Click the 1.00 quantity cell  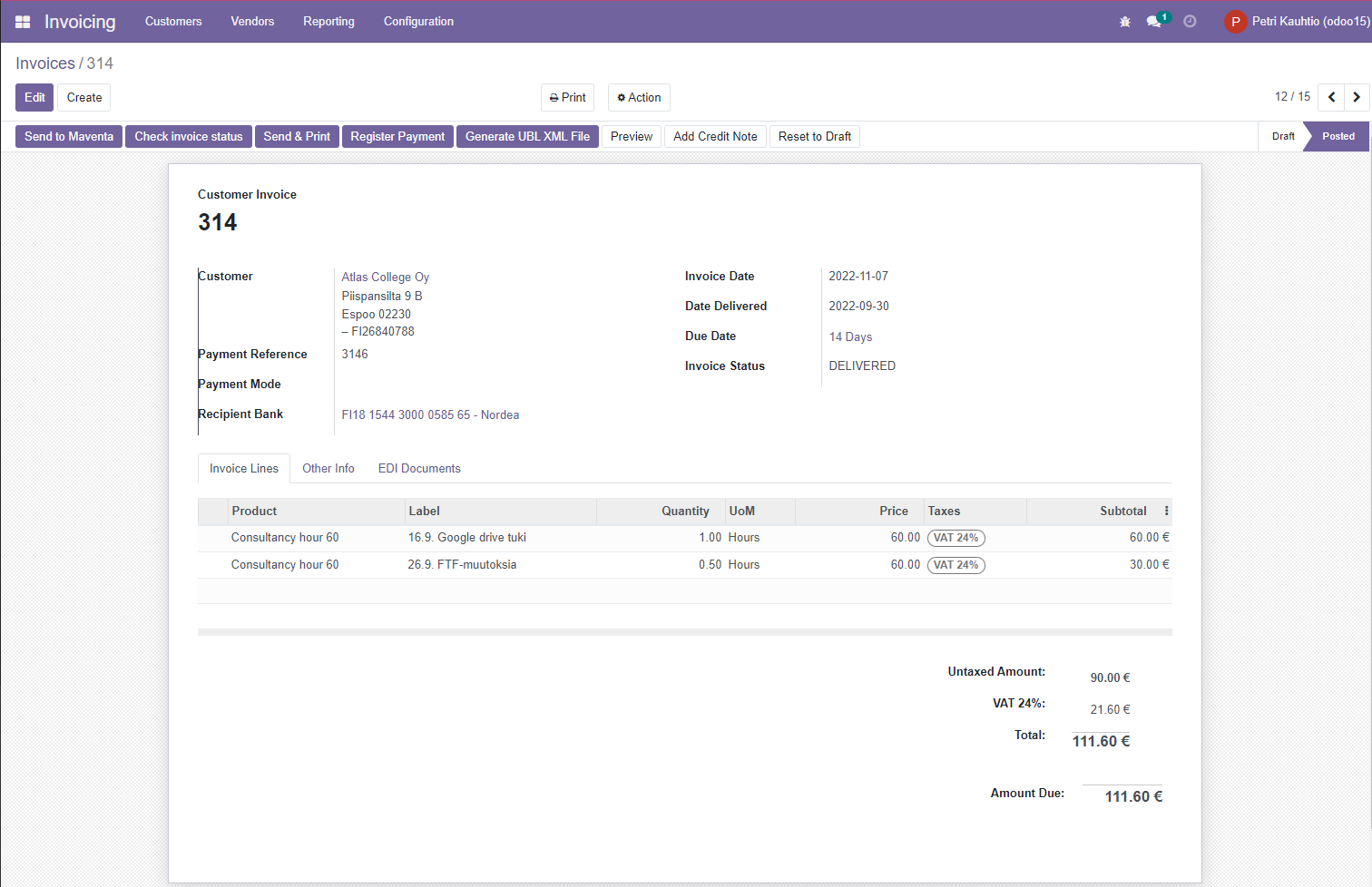710,538
